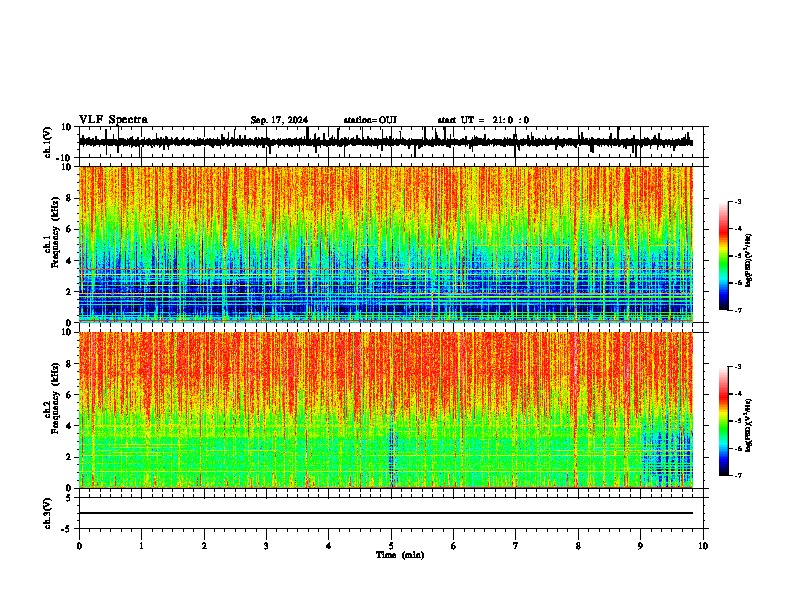The image size is (792, 612).
Task: Click the "Time (min)" axis label
Action: [x=400, y=555]
